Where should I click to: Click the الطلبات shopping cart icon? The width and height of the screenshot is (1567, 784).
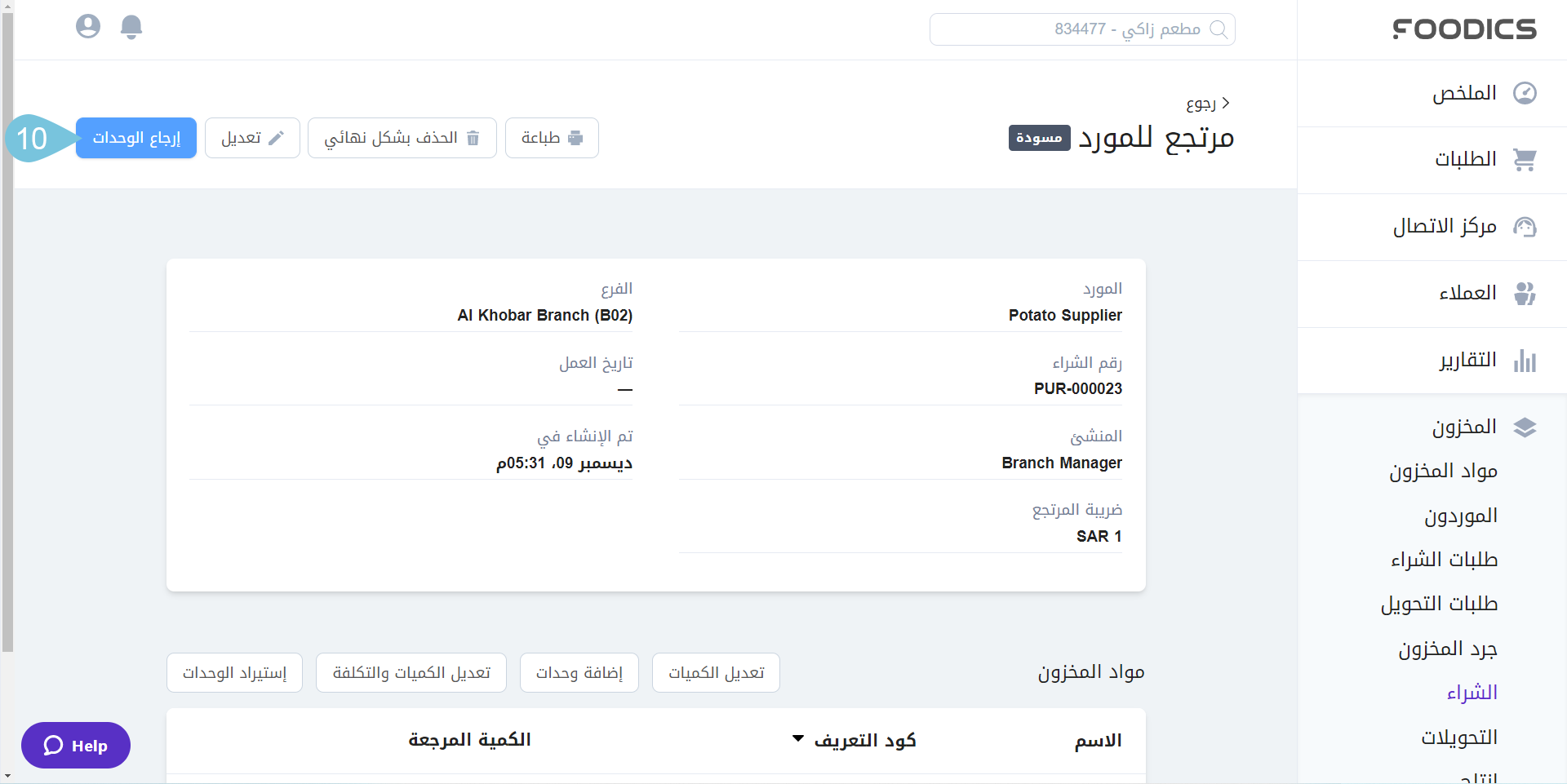click(x=1525, y=160)
